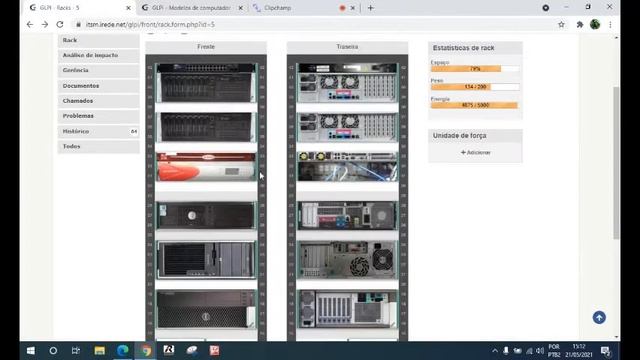
Task: Click the Espaço 79% progress bar
Action: point(475,69)
